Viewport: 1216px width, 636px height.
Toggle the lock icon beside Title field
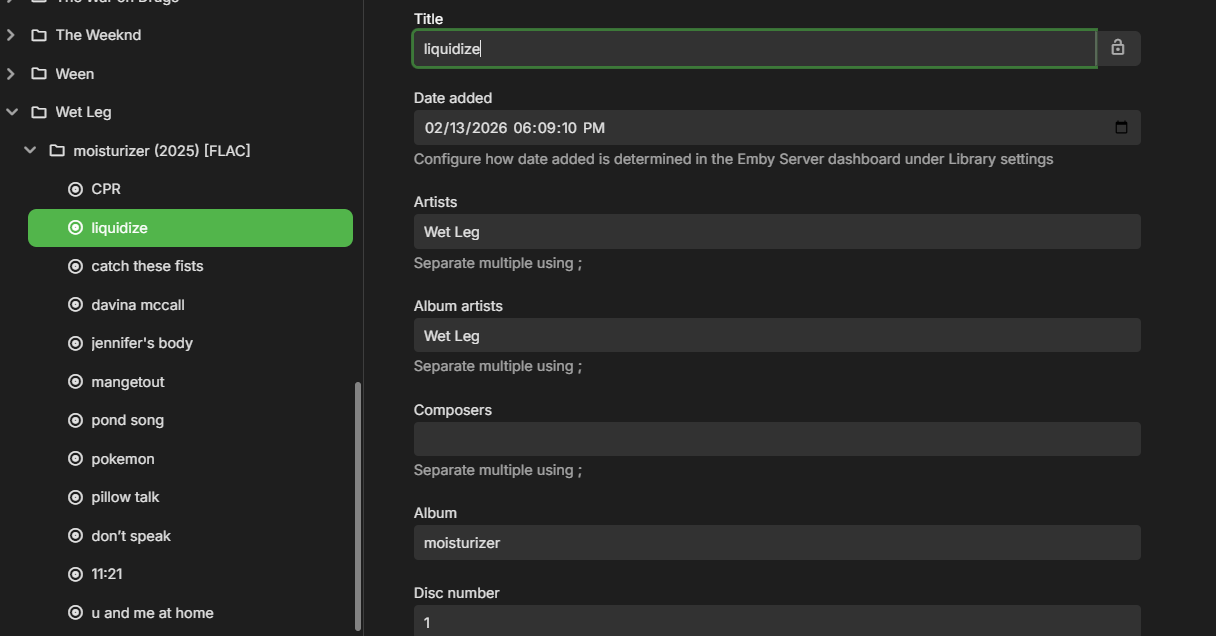(x=1118, y=48)
